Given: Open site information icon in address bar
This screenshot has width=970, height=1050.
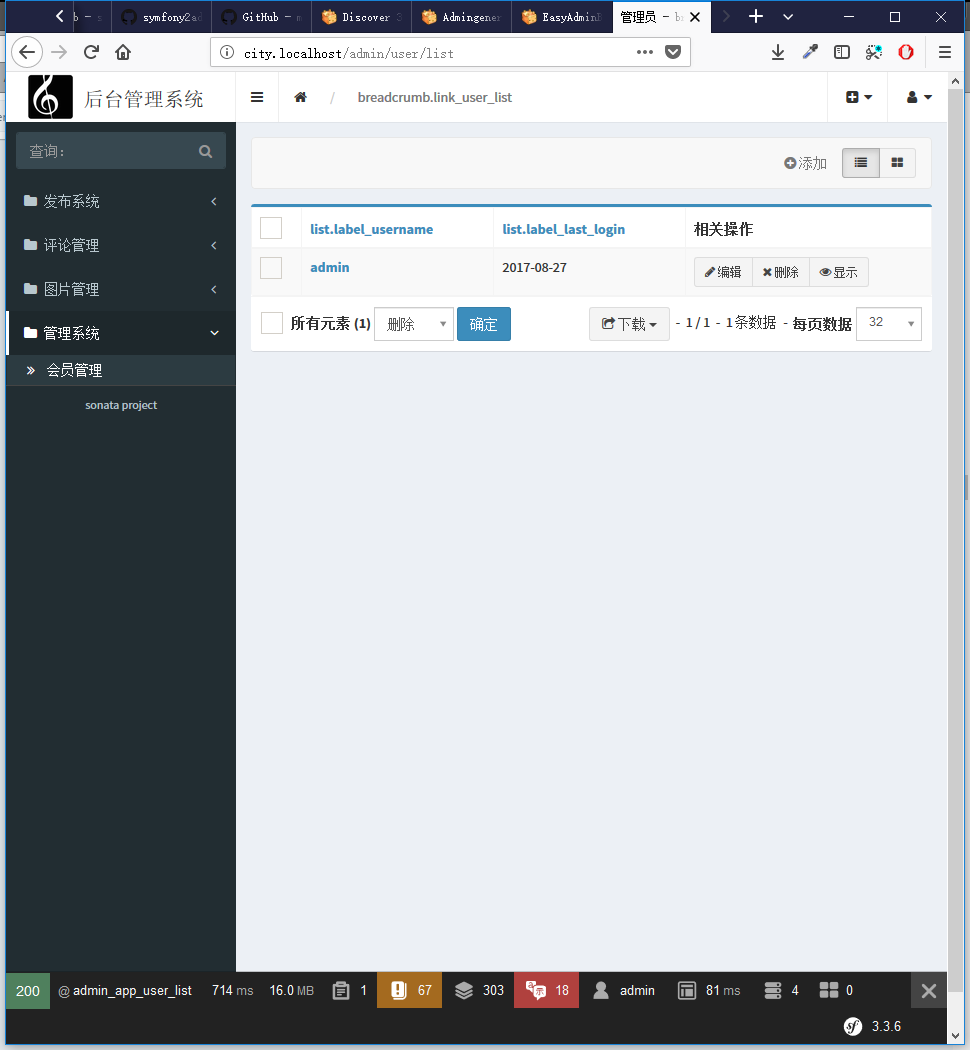Looking at the screenshot, I should pyautogui.click(x=227, y=52).
